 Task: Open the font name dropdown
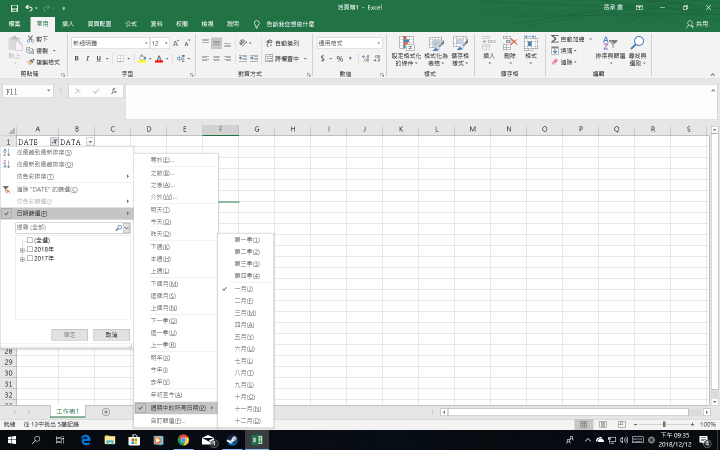pos(146,43)
